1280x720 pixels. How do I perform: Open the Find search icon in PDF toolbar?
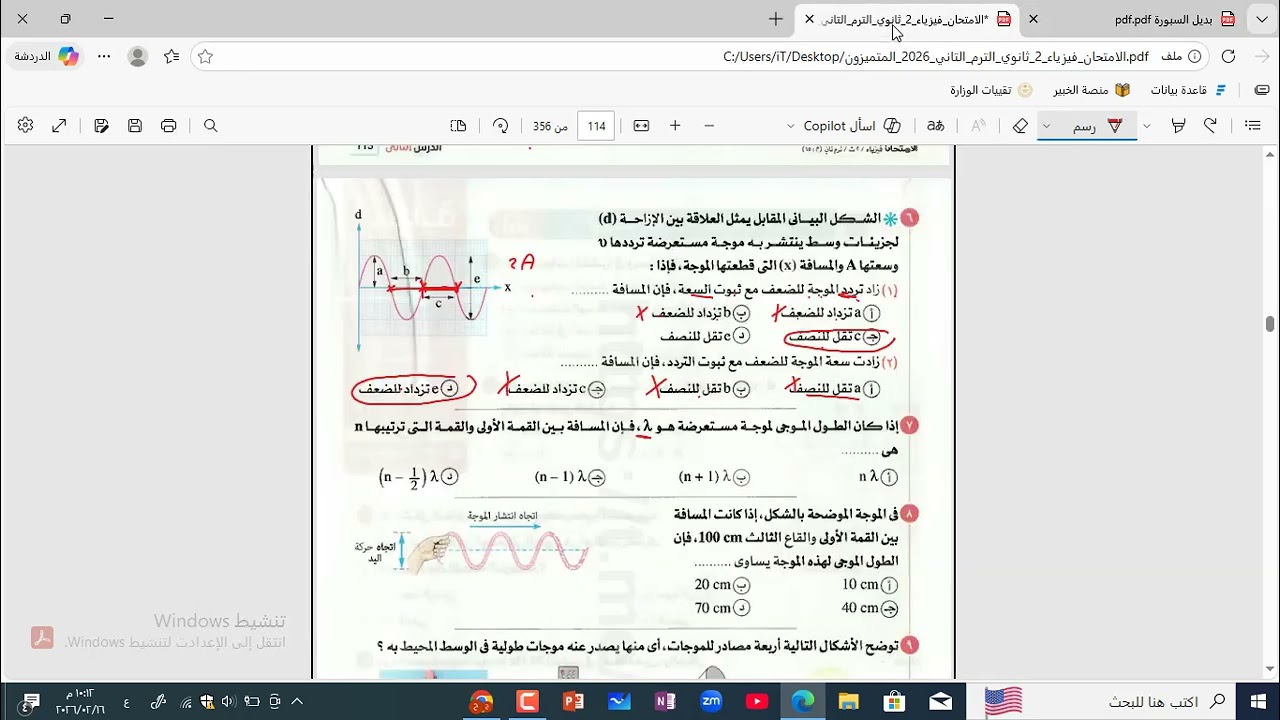211,126
